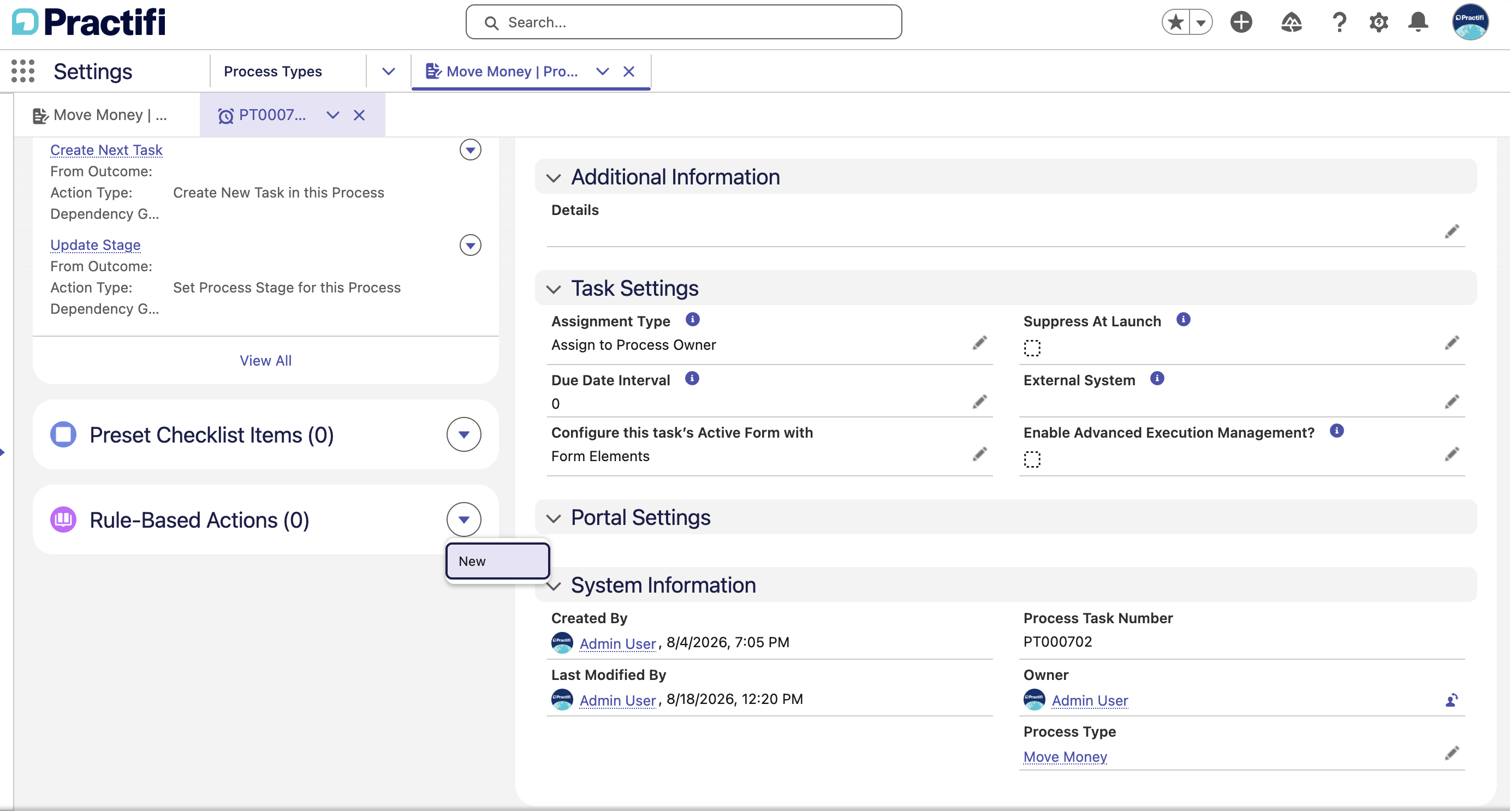Open the Trailhead guidance icon

[x=1291, y=22]
